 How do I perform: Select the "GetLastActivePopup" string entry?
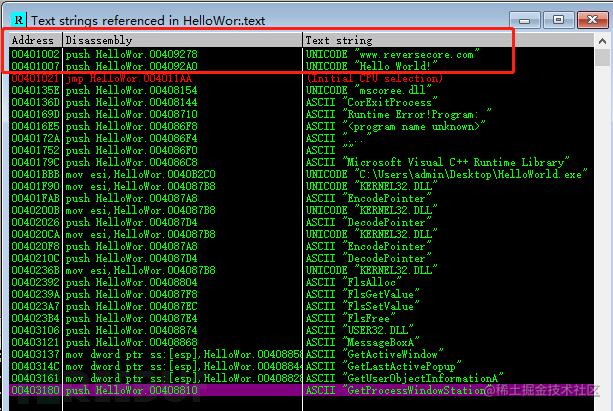tap(384, 366)
